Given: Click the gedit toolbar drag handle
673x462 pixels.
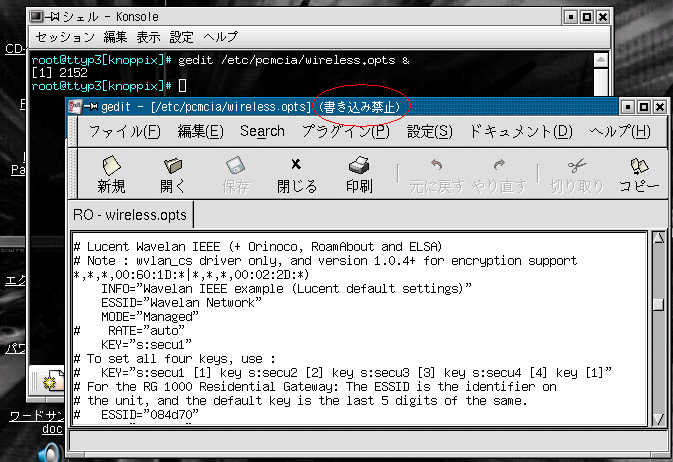Looking at the screenshot, I should coord(73,174).
